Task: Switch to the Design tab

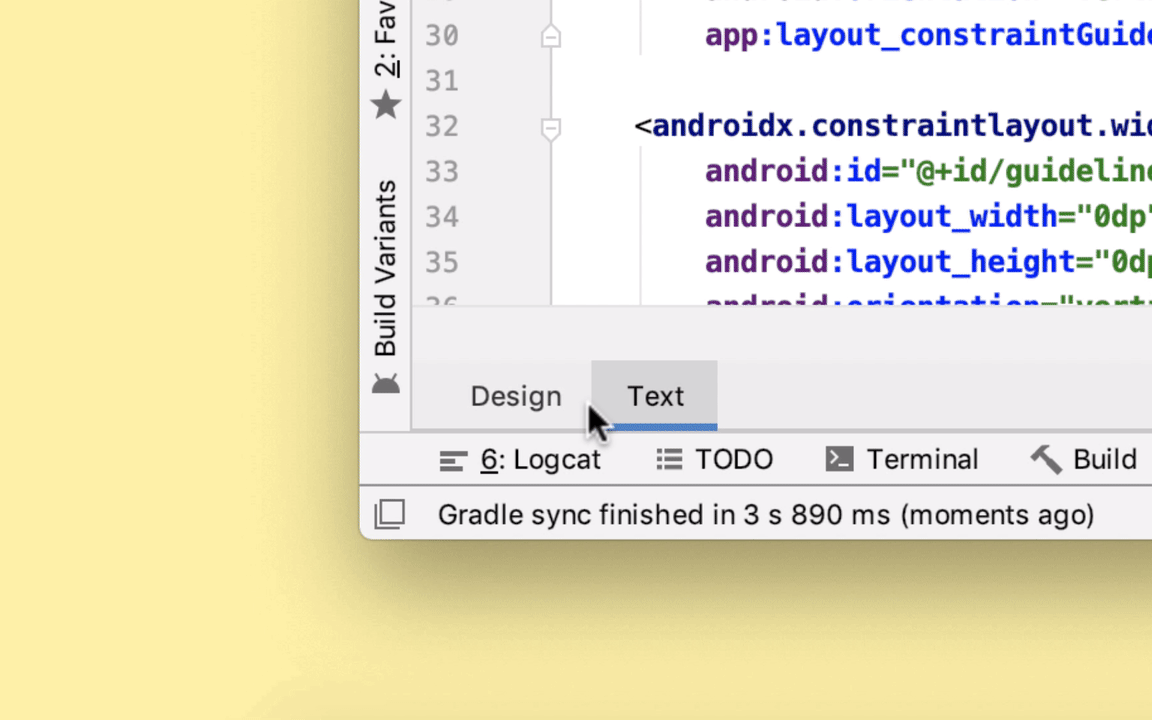Action: tap(516, 396)
